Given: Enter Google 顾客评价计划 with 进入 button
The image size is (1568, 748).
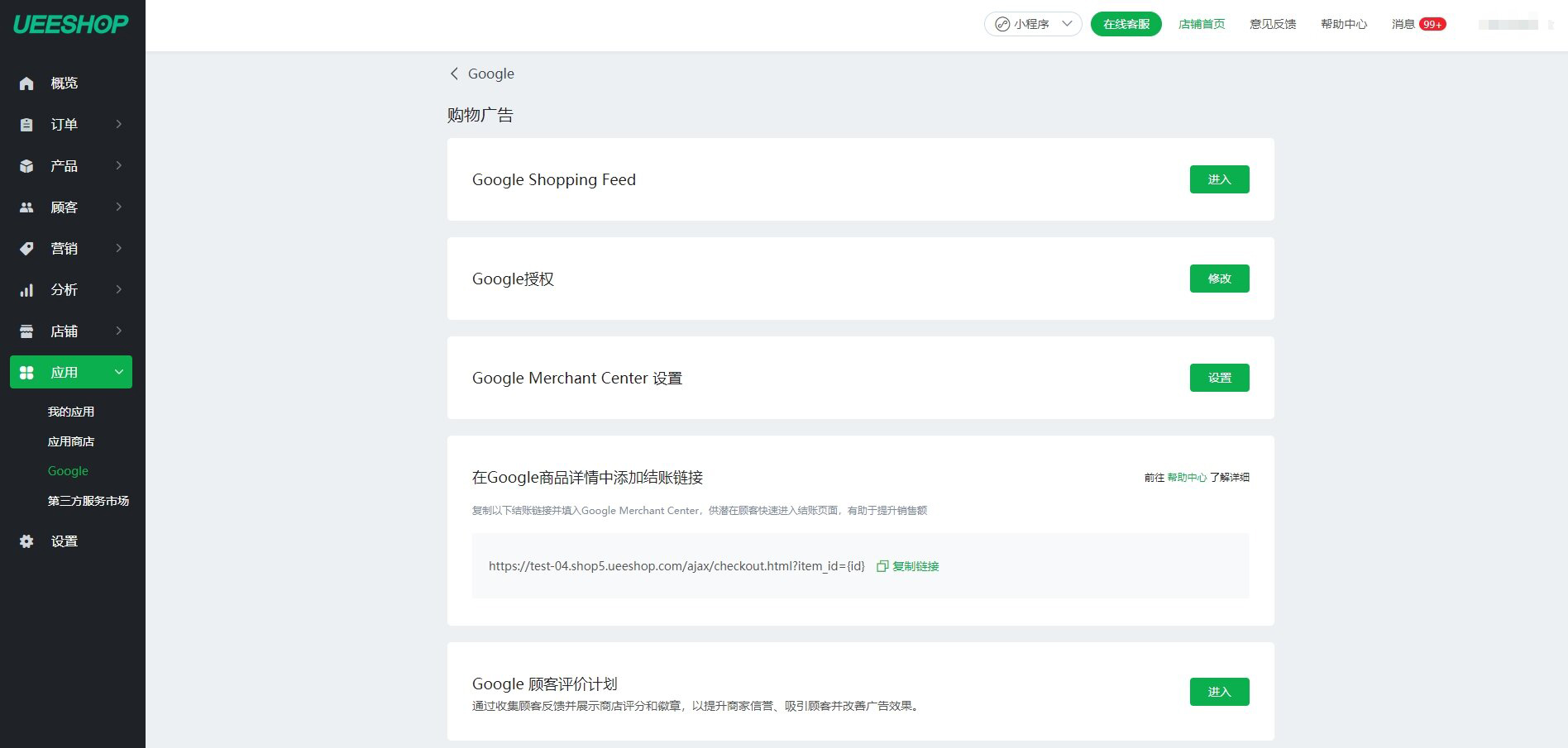Looking at the screenshot, I should coord(1219,692).
